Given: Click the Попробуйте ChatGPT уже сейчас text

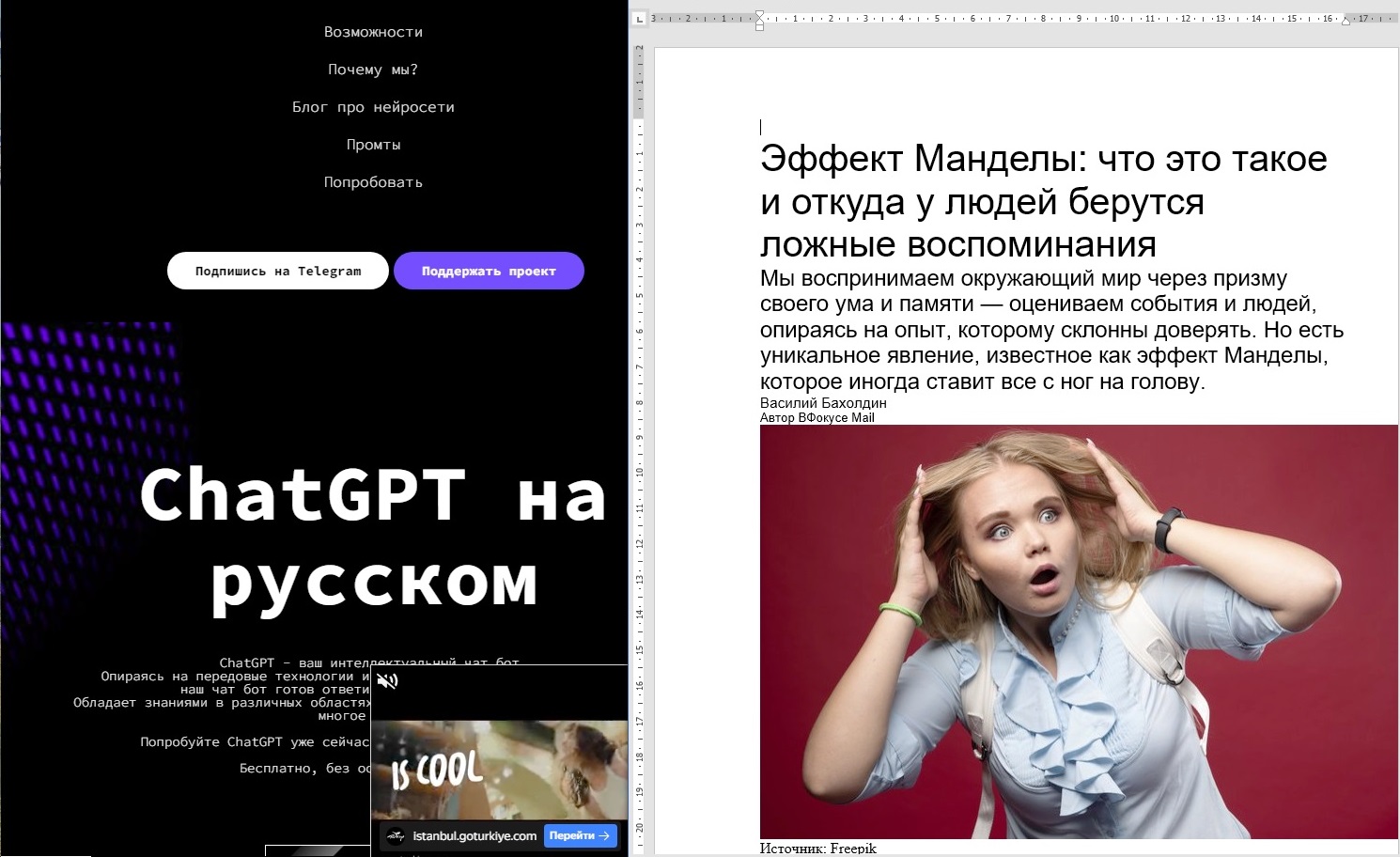Looking at the screenshot, I should pyautogui.click(x=256, y=741).
